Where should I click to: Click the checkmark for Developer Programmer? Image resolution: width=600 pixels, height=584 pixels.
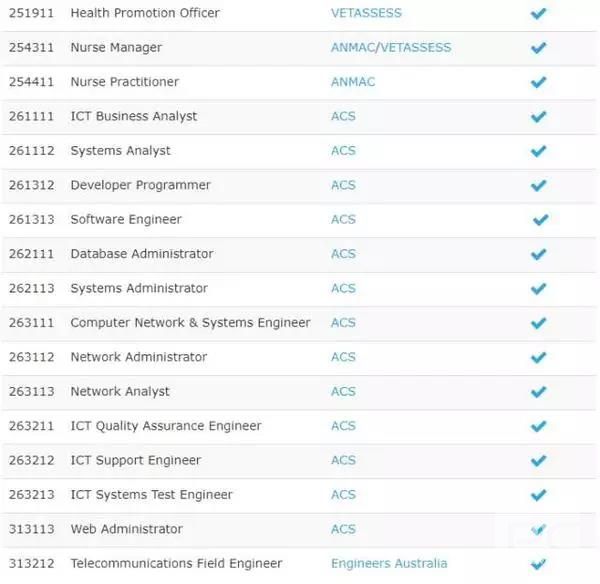pos(538,186)
